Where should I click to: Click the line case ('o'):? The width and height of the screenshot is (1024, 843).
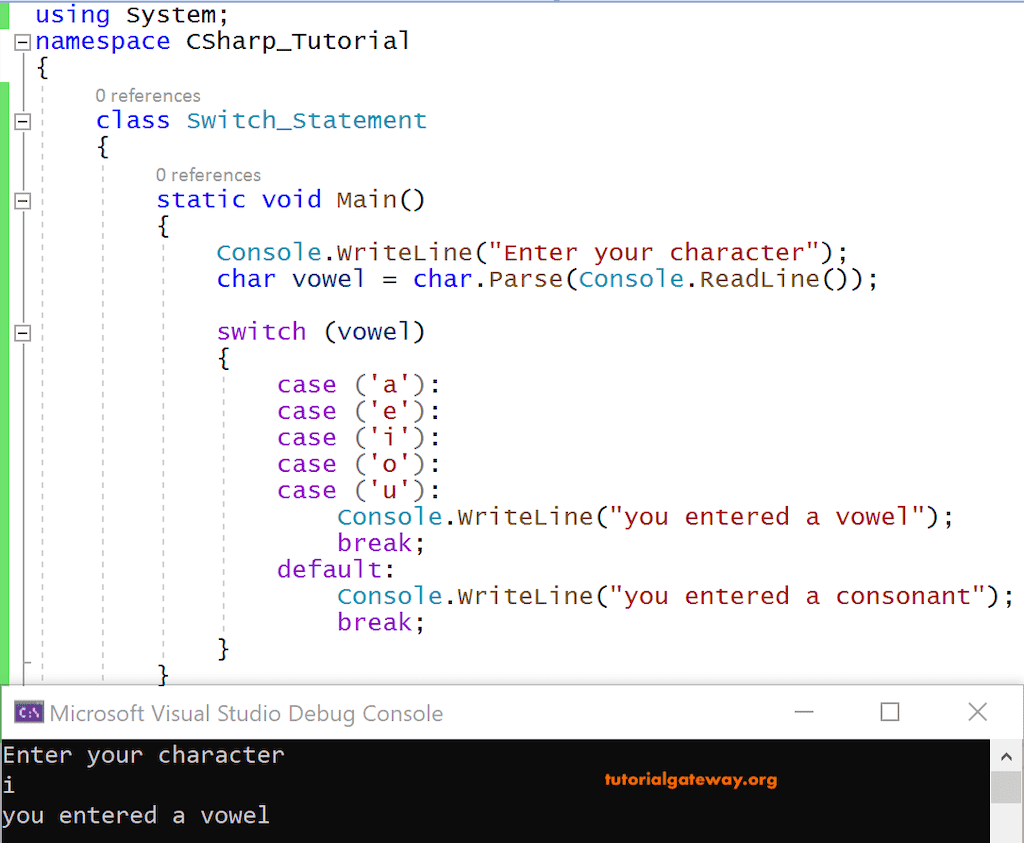point(359,464)
